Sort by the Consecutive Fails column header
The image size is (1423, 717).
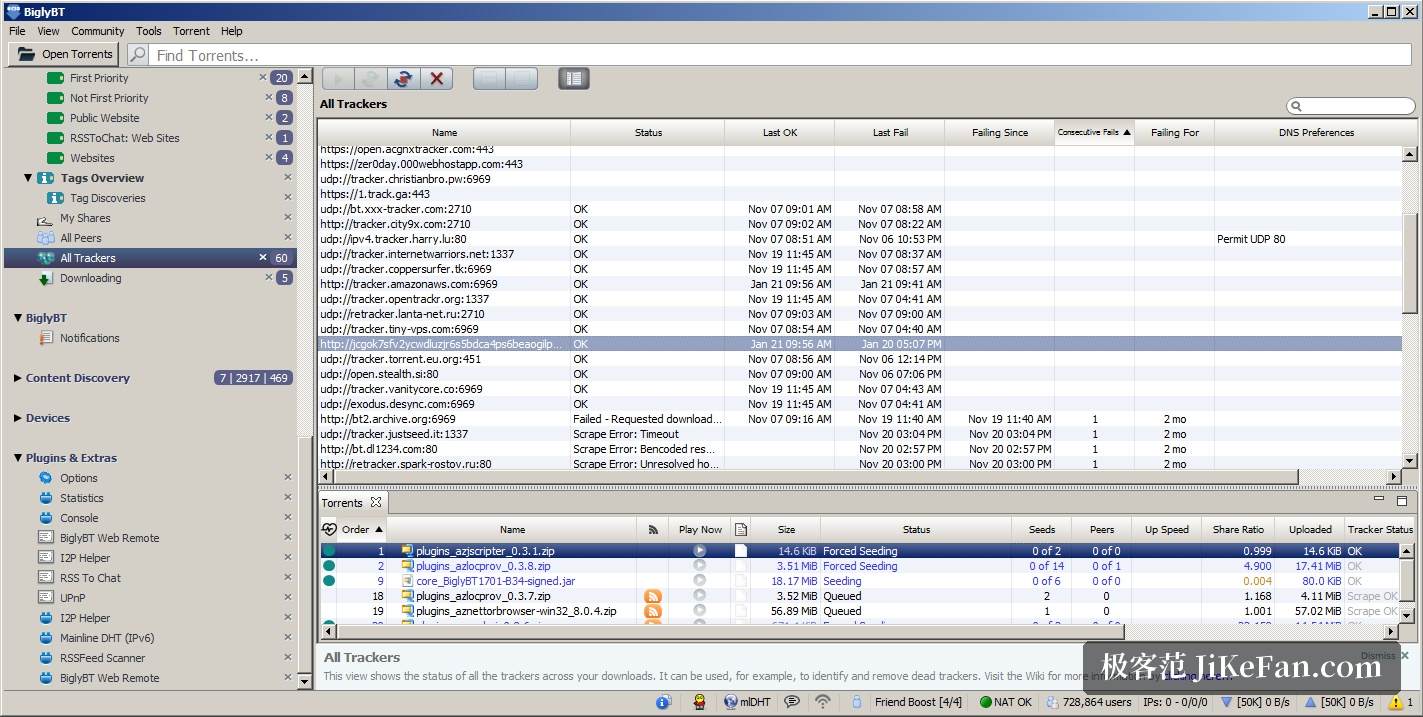tap(1094, 132)
